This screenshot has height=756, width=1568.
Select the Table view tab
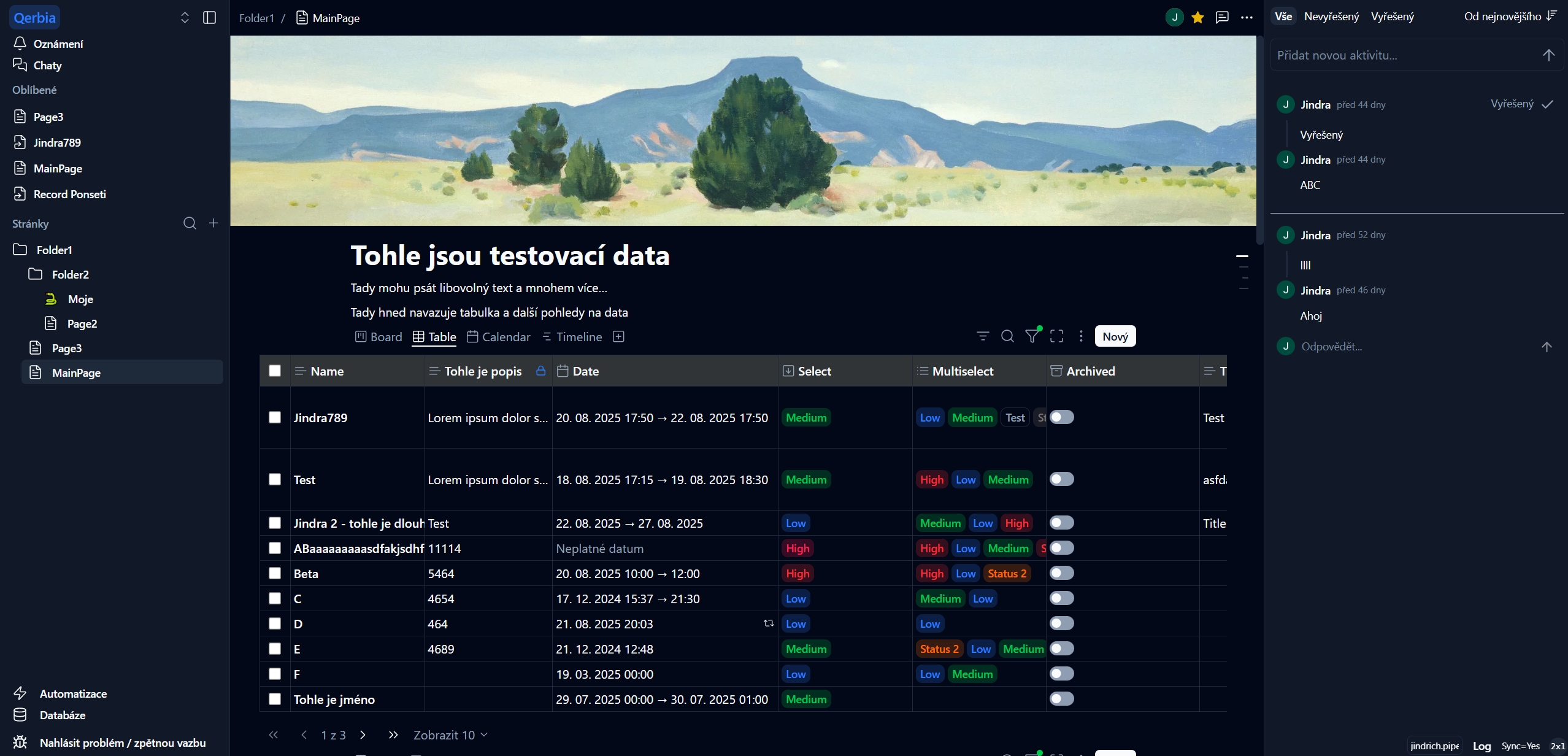pyautogui.click(x=434, y=337)
